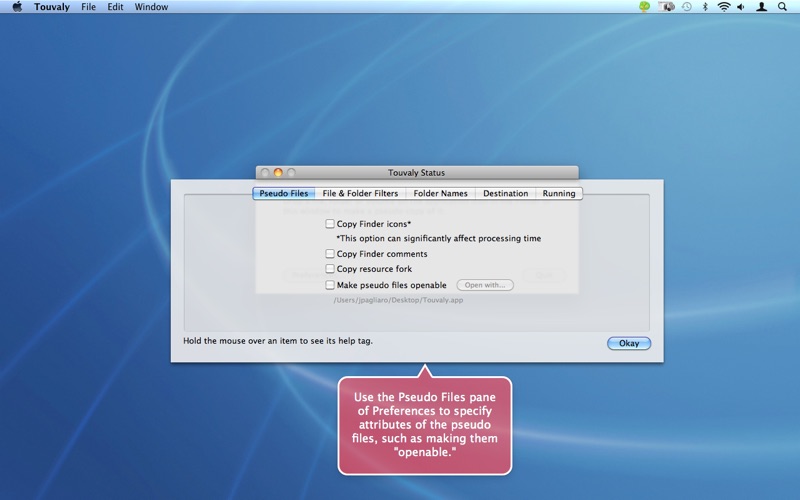Open the Wi-Fi status menu

(723, 7)
